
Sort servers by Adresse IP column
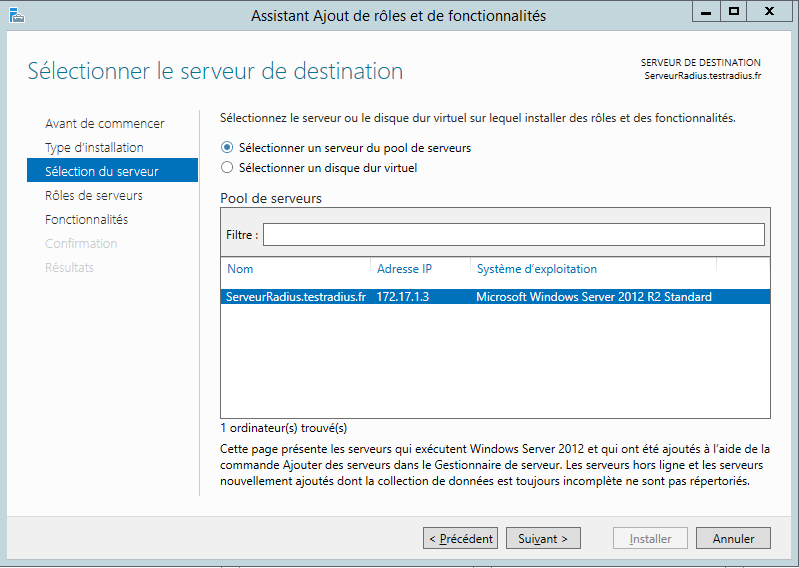419,269
